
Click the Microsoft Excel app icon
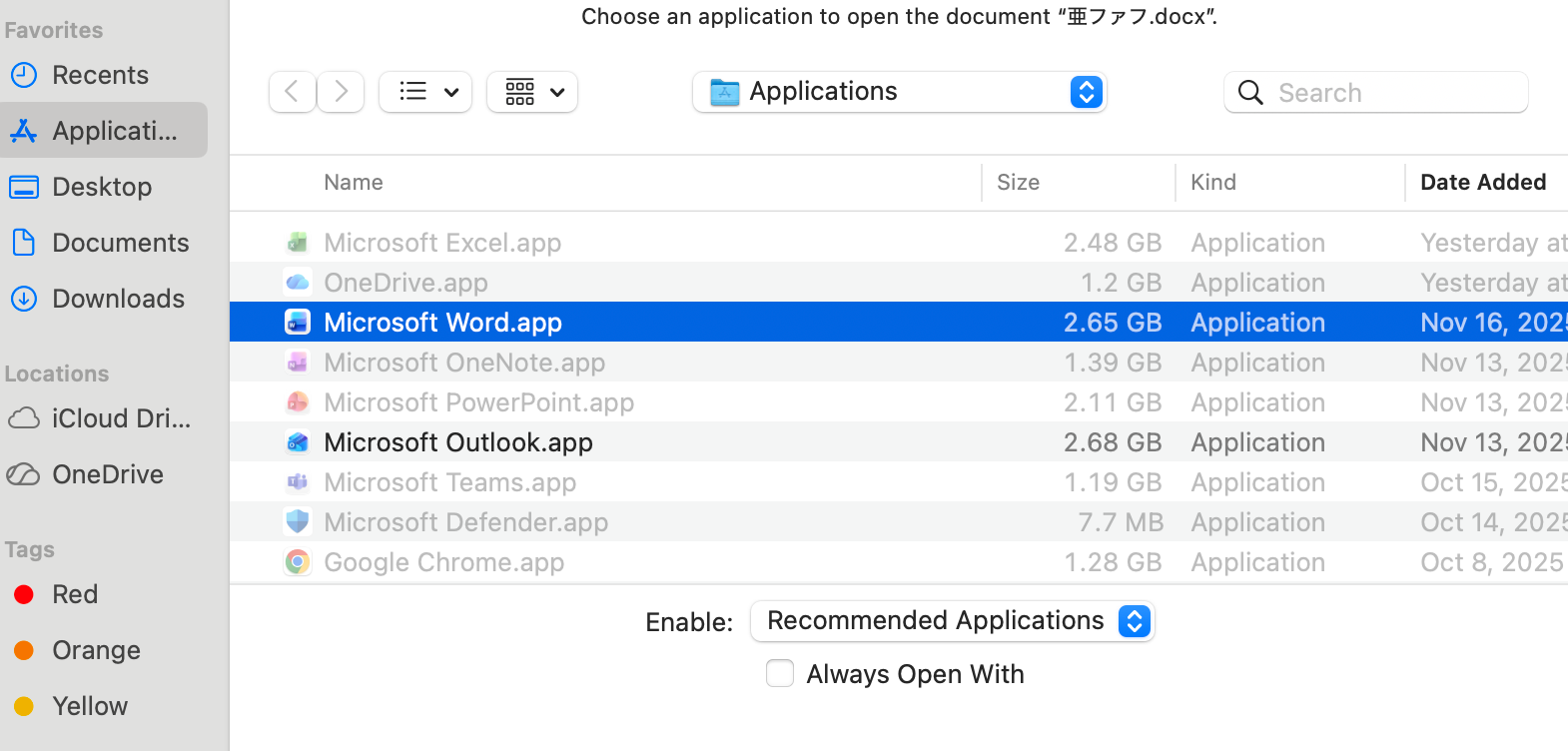pos(298,242)
